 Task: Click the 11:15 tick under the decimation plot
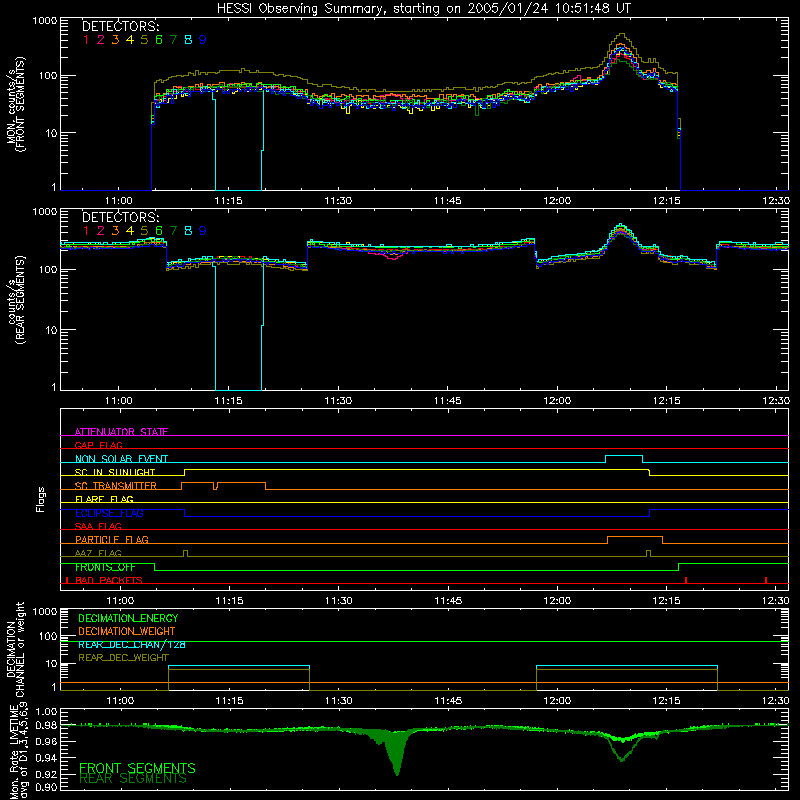coord(229,701)
